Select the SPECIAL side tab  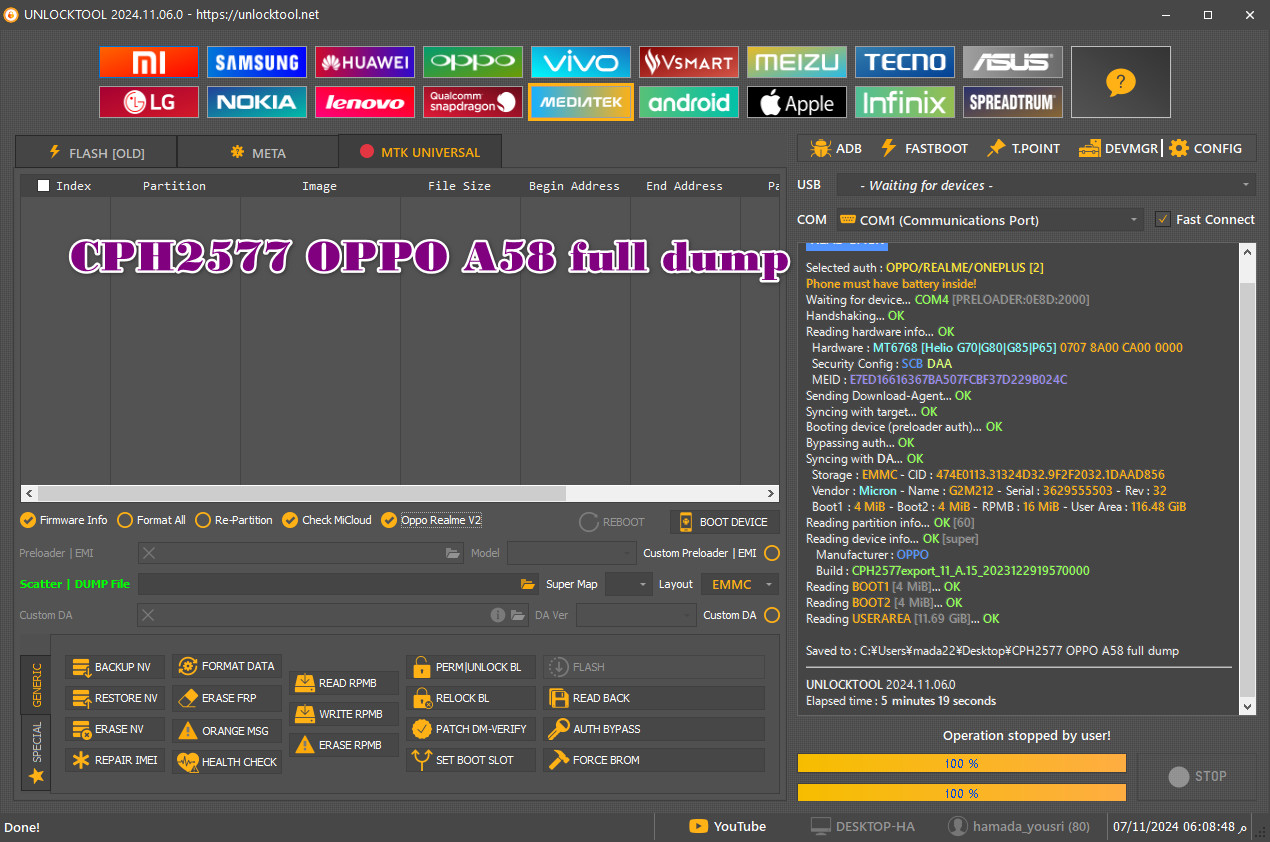[36, 751]
